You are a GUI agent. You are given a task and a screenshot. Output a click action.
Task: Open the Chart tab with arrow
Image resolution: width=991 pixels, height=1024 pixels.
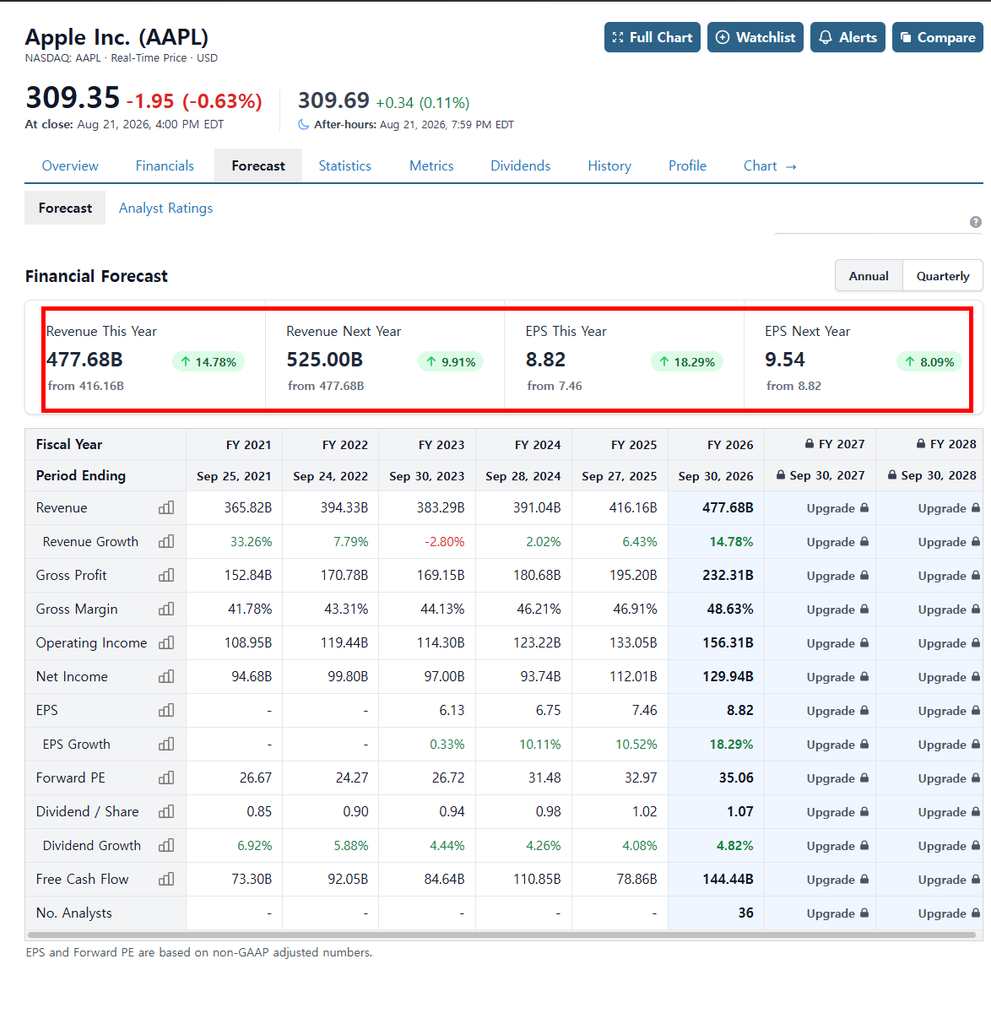click(770, 166)
